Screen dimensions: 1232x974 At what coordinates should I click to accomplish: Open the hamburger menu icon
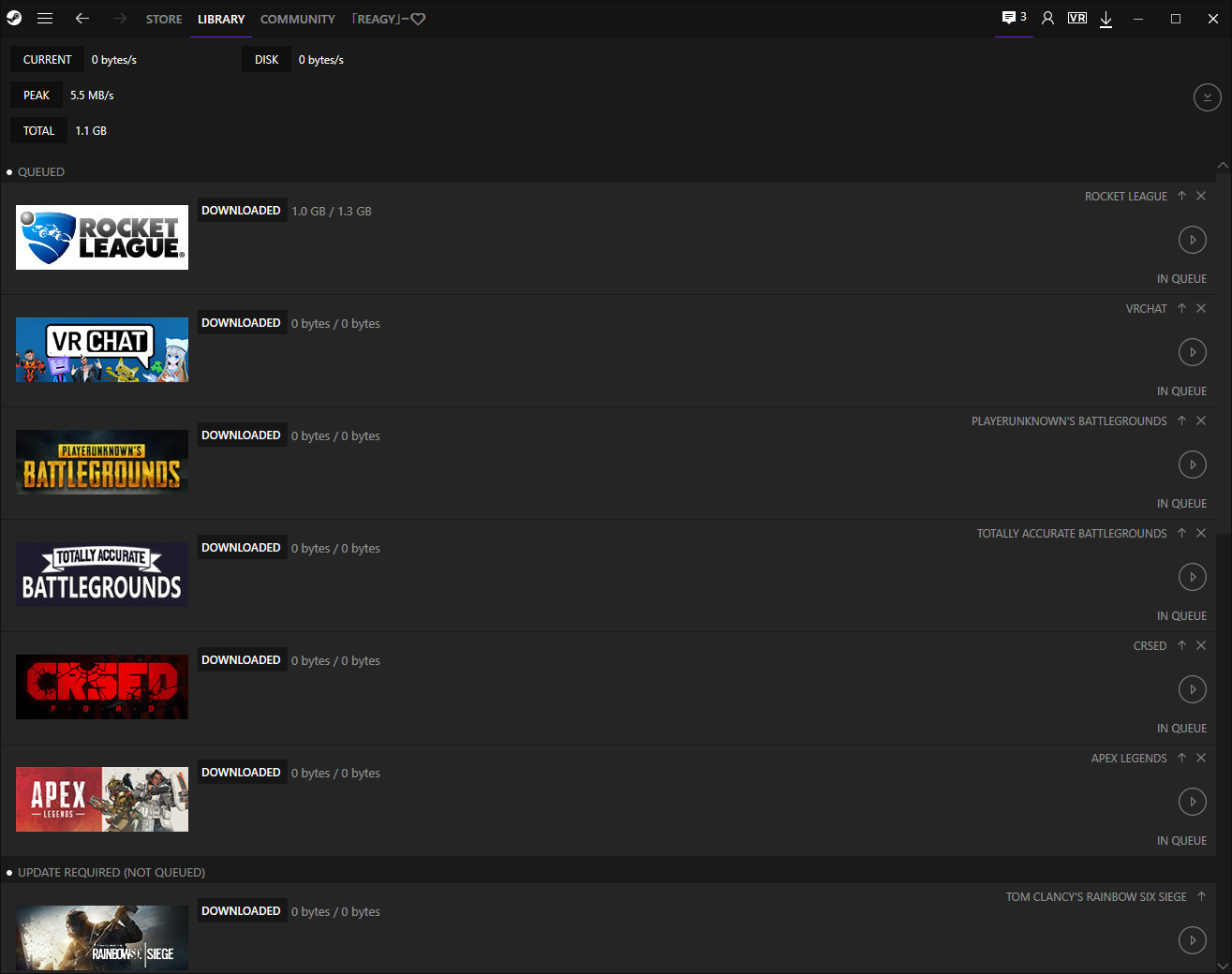pos(45,18)
